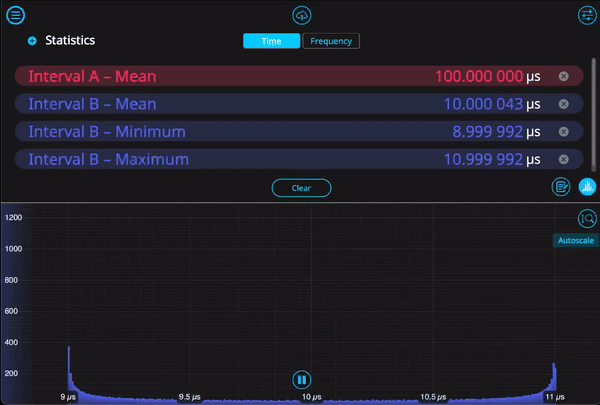
Task: Select the Interval B – Mean row
Action: 299,104
